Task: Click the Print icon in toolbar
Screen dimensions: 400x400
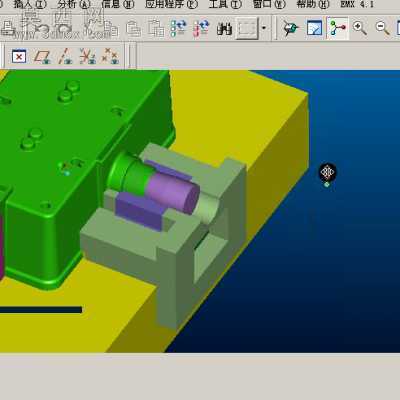Action: (x=8, y=29)
